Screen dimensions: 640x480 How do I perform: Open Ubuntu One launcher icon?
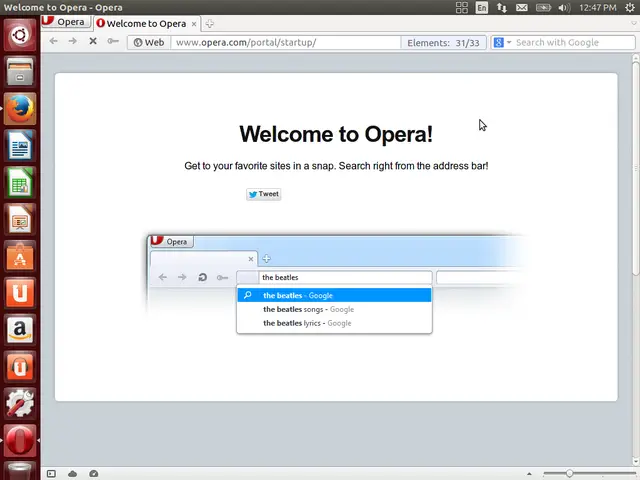(20, 293)
